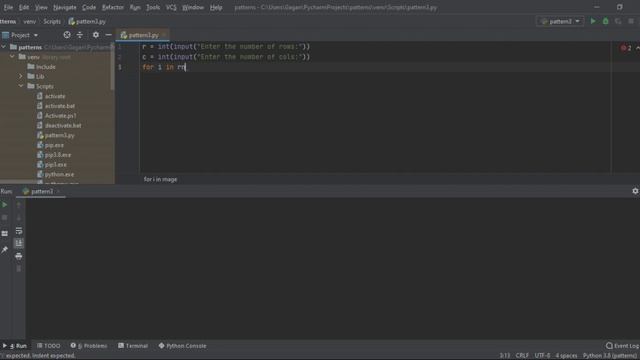Open the Run tool window button
This screenshot has width=640, height=360.
pos(15,346)
